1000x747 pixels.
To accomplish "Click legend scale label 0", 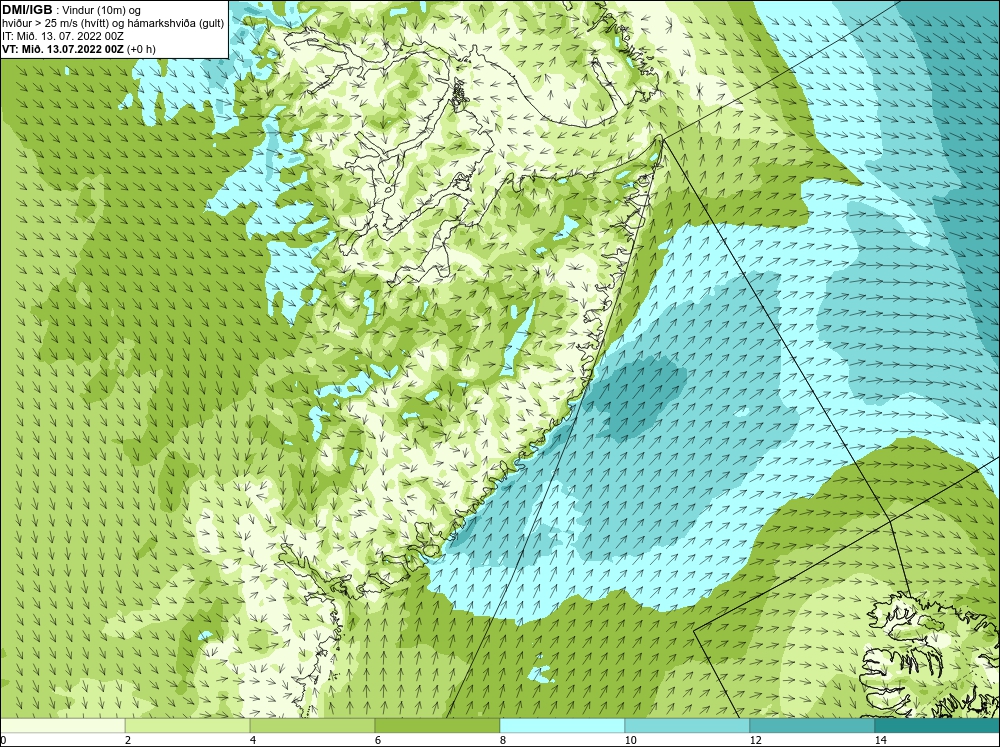I will point(3,740).
